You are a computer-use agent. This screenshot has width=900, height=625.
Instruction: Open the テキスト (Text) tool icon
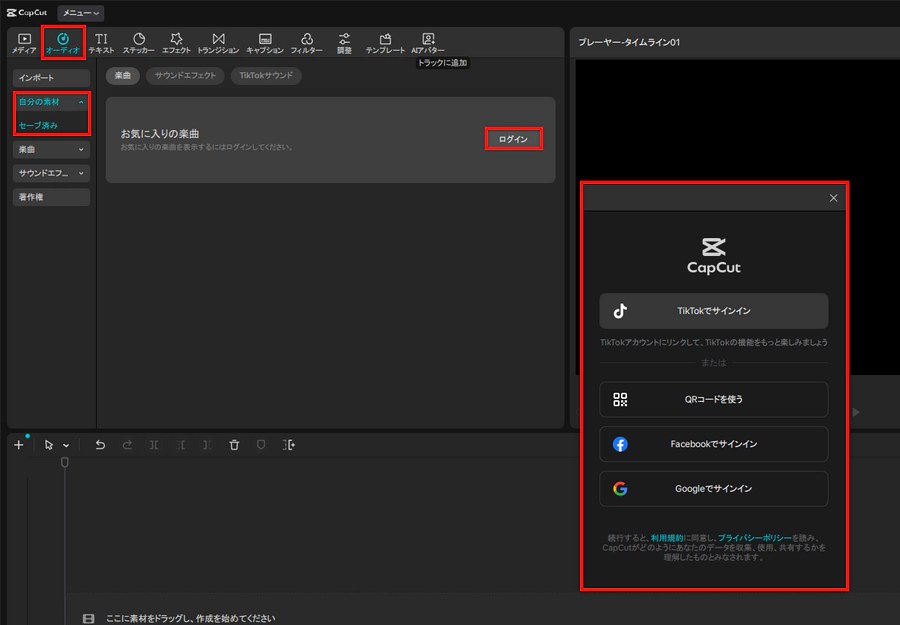tap(102, 43)
